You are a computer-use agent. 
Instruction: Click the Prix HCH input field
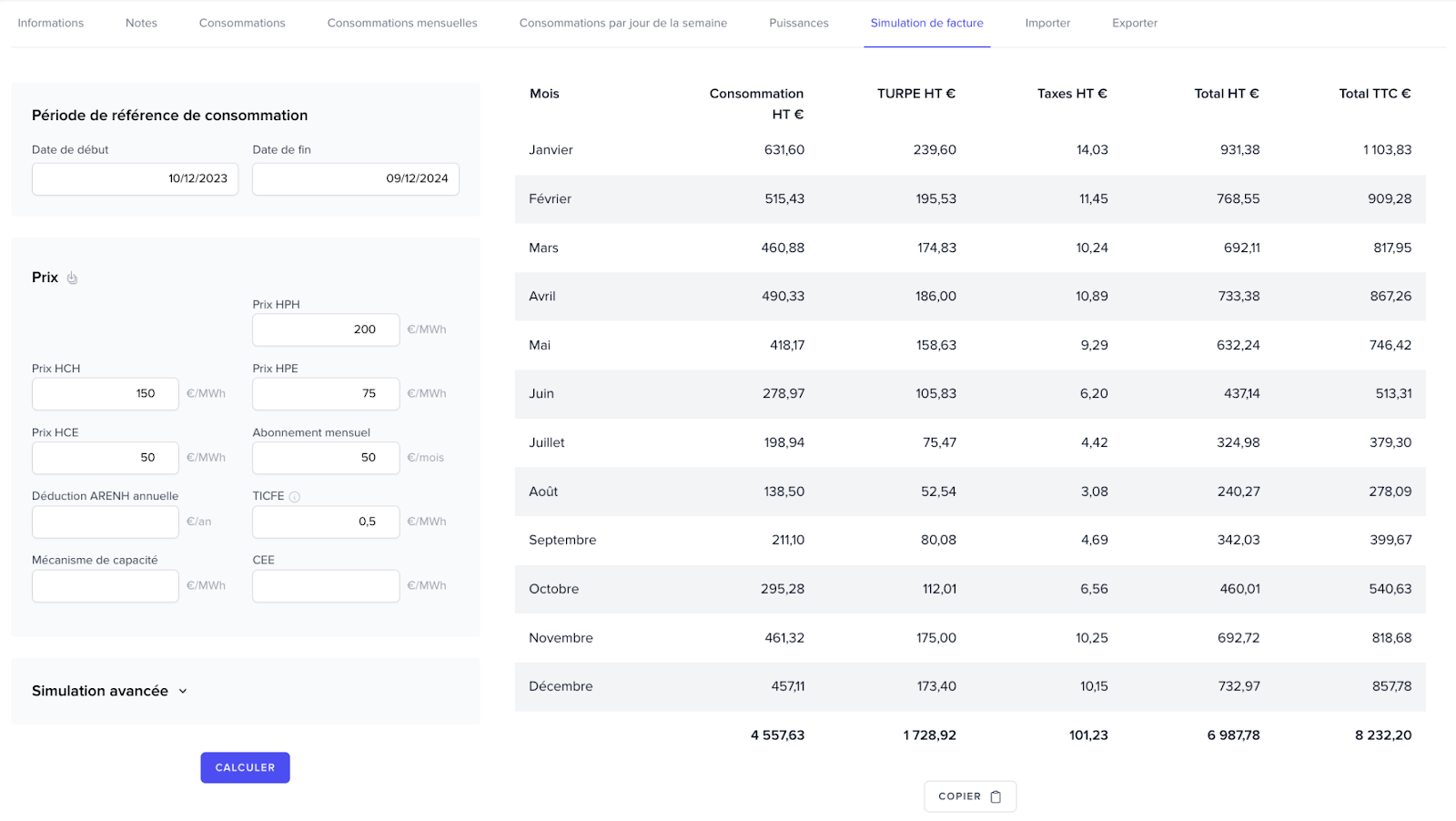point(106,393)
